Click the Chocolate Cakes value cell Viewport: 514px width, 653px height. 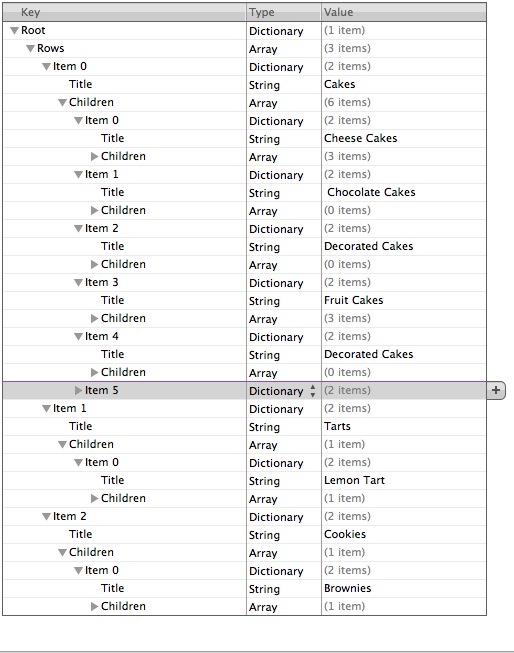click(404, 192)
